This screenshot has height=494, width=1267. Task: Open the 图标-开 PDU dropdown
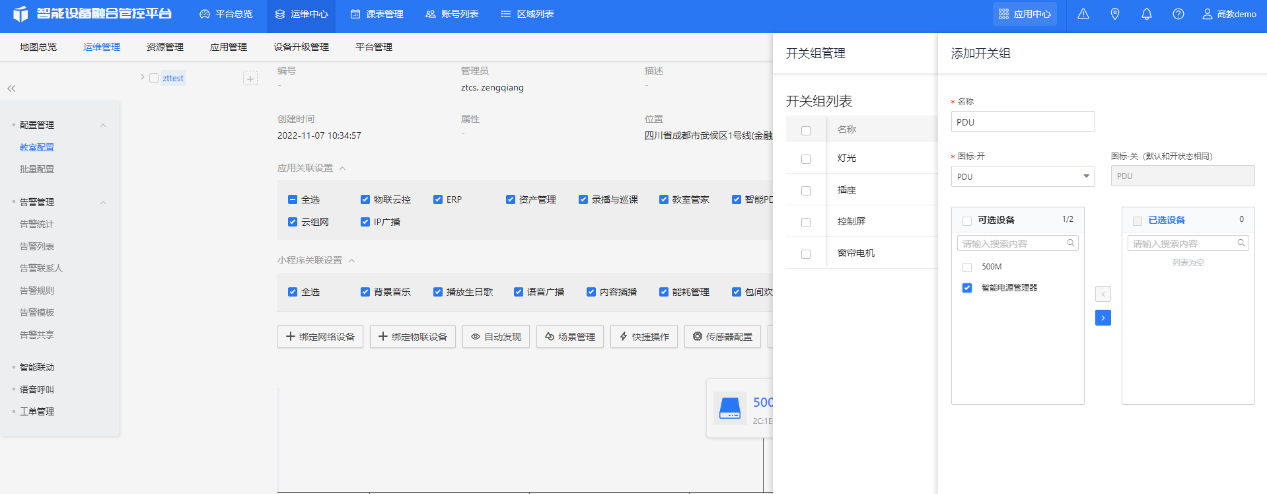tap(1022, 176)
